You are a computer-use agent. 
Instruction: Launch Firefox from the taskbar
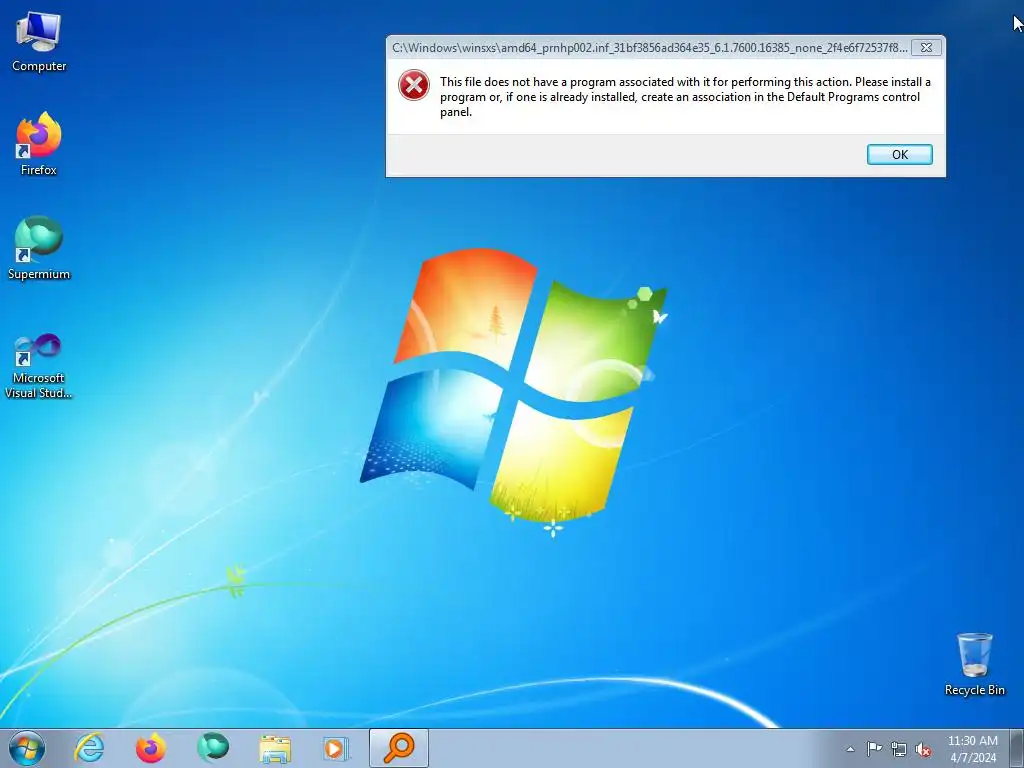pyautogui.click(x=151, y=748)
